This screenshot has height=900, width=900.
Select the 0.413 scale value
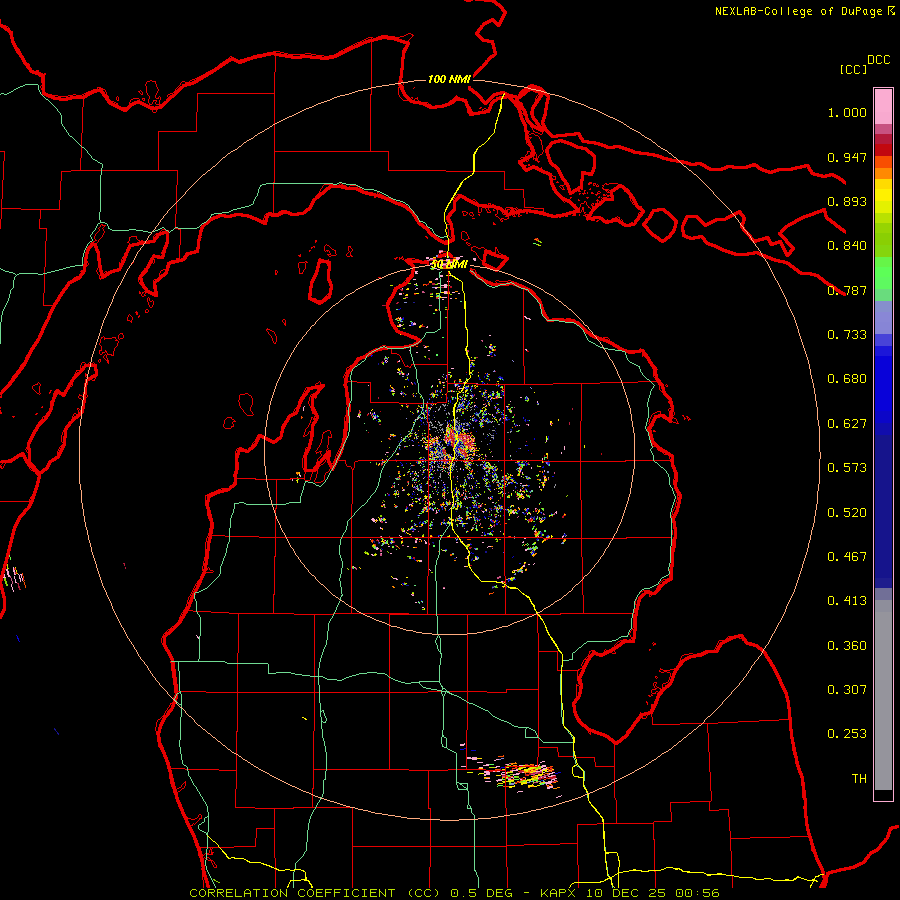coord(847,601)
